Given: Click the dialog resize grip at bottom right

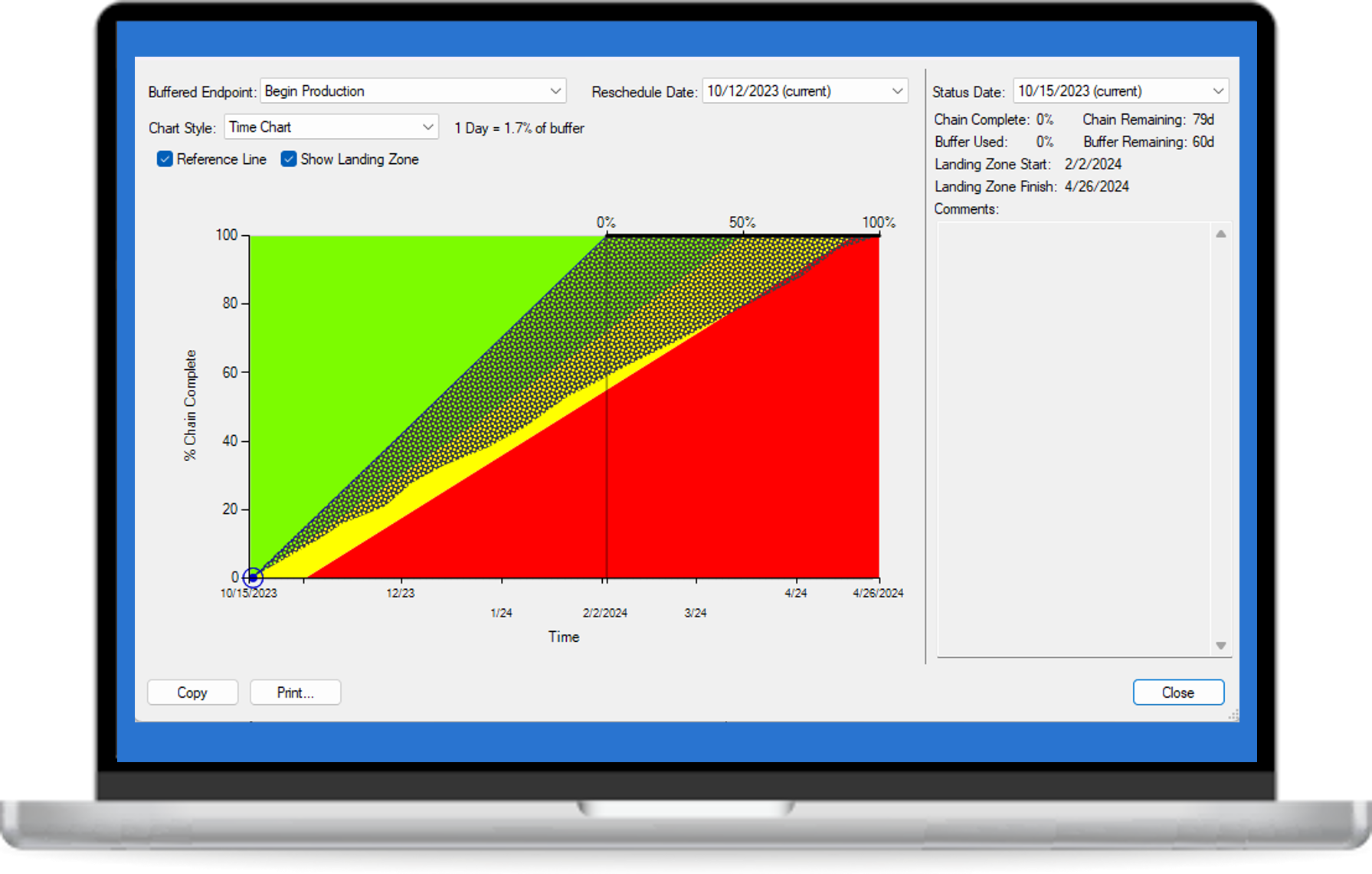Looking at the screenshot, I should 1233,716.
